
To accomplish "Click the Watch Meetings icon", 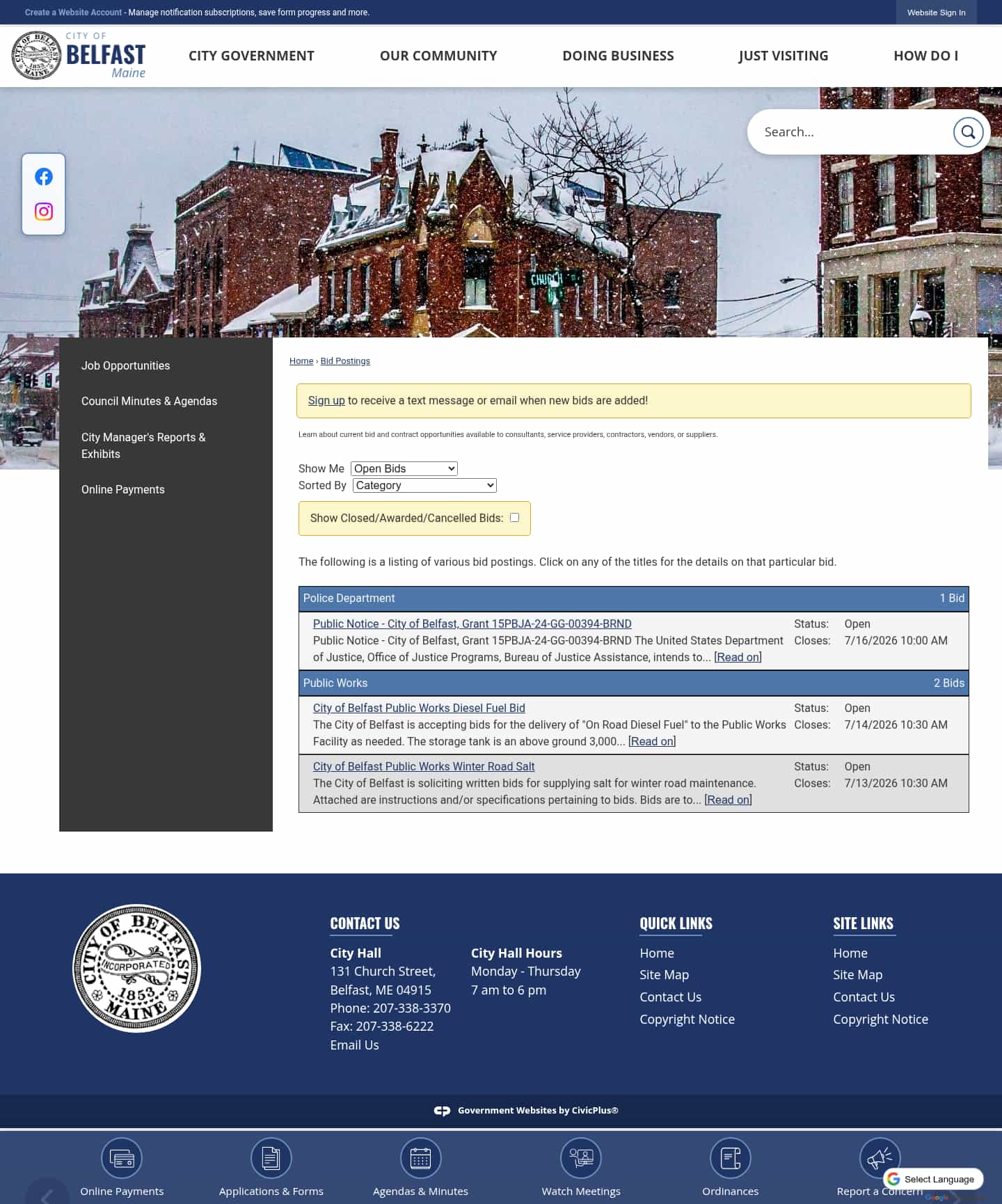I will 581,1158.
